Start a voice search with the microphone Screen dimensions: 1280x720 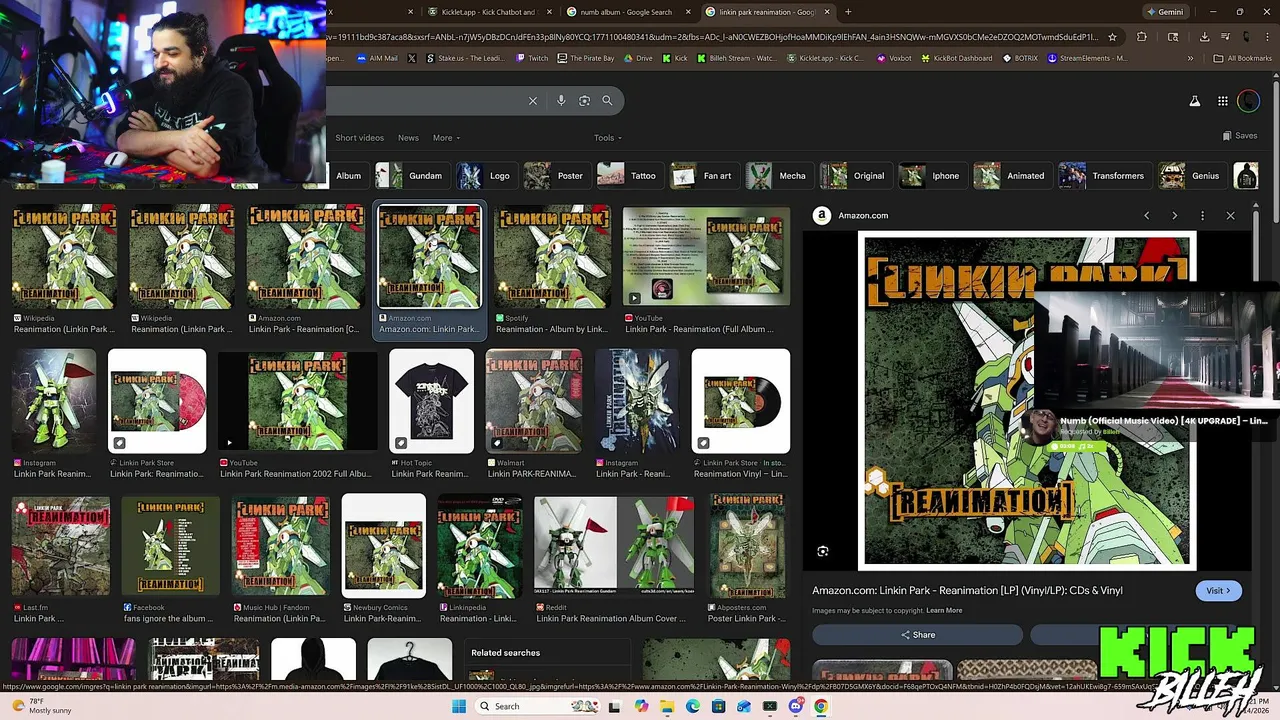tap(561, 101)
